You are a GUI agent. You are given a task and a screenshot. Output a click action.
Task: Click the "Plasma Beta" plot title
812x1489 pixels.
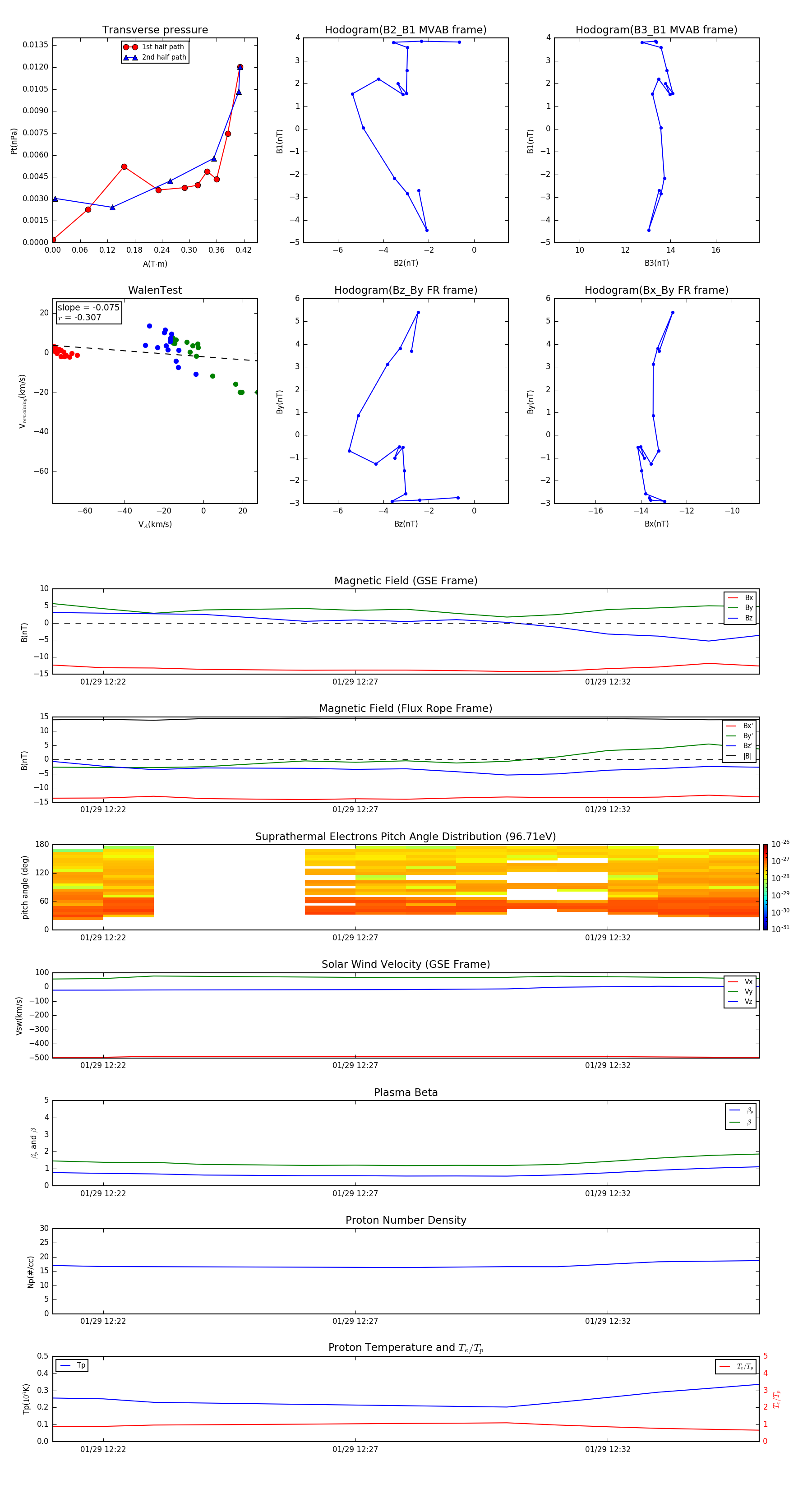pos(406,1093)
